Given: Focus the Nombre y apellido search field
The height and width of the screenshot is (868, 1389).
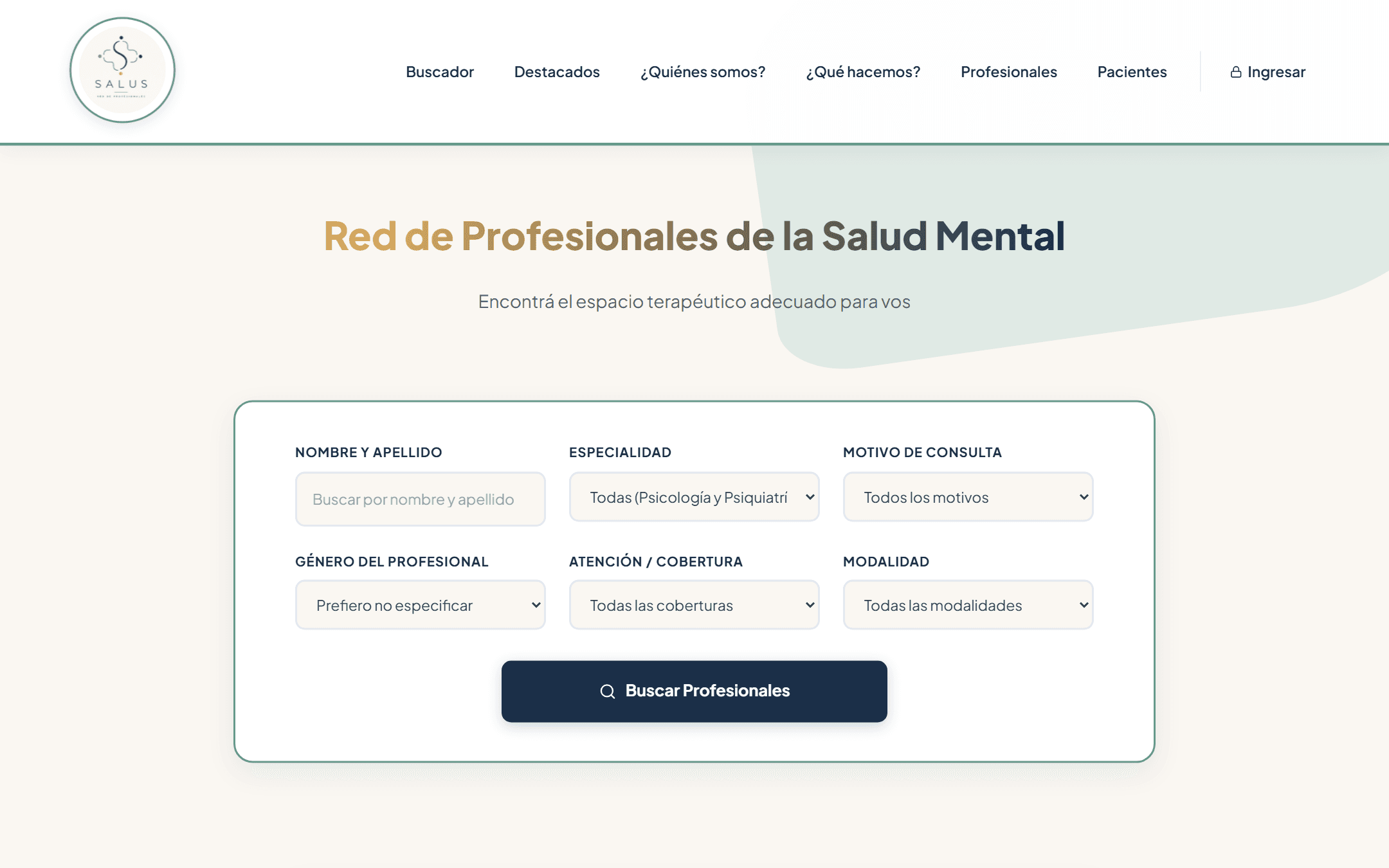Looking at the screenshot, I should (420, 499).
